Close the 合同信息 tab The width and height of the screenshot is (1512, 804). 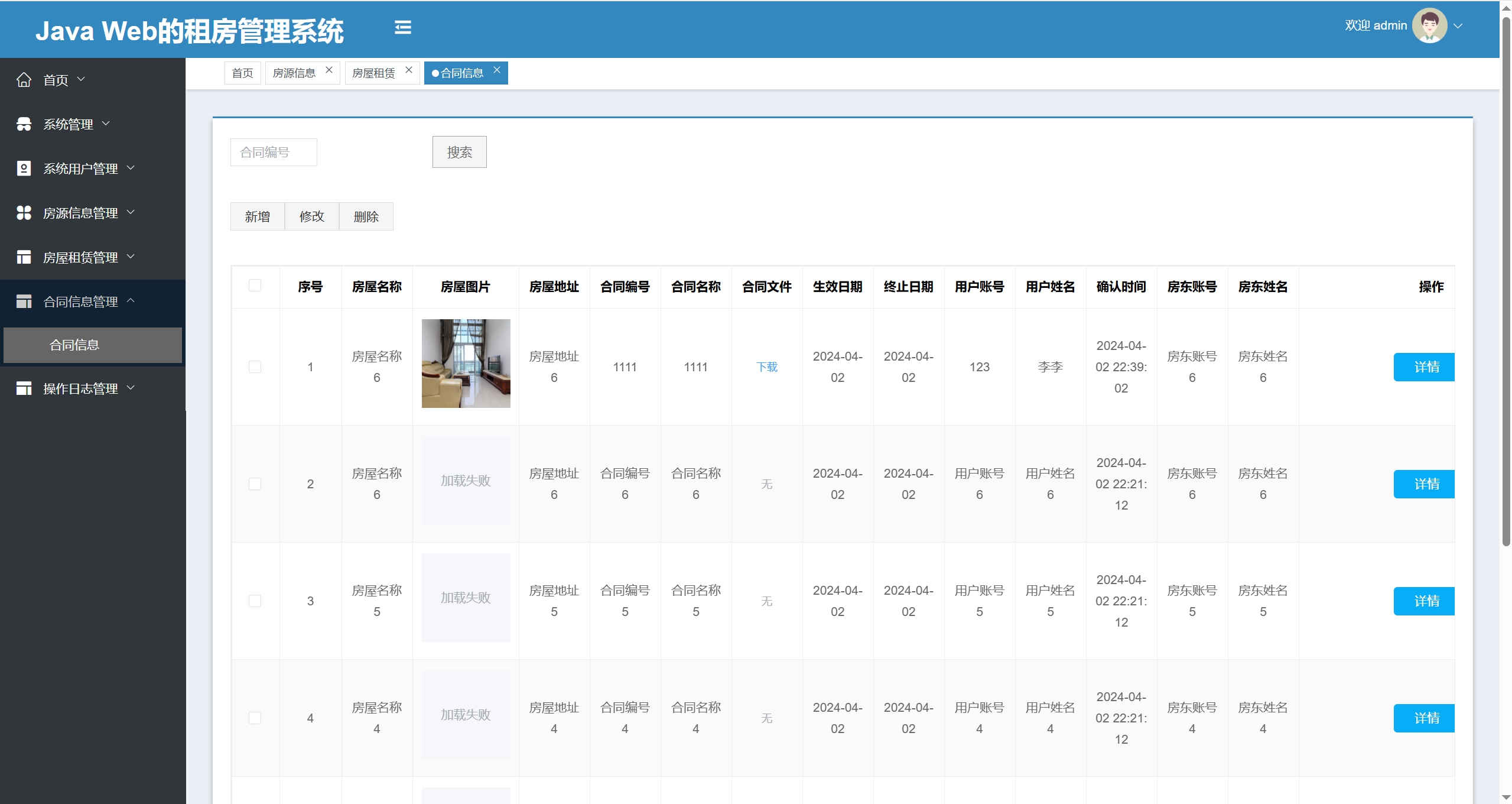497,70
